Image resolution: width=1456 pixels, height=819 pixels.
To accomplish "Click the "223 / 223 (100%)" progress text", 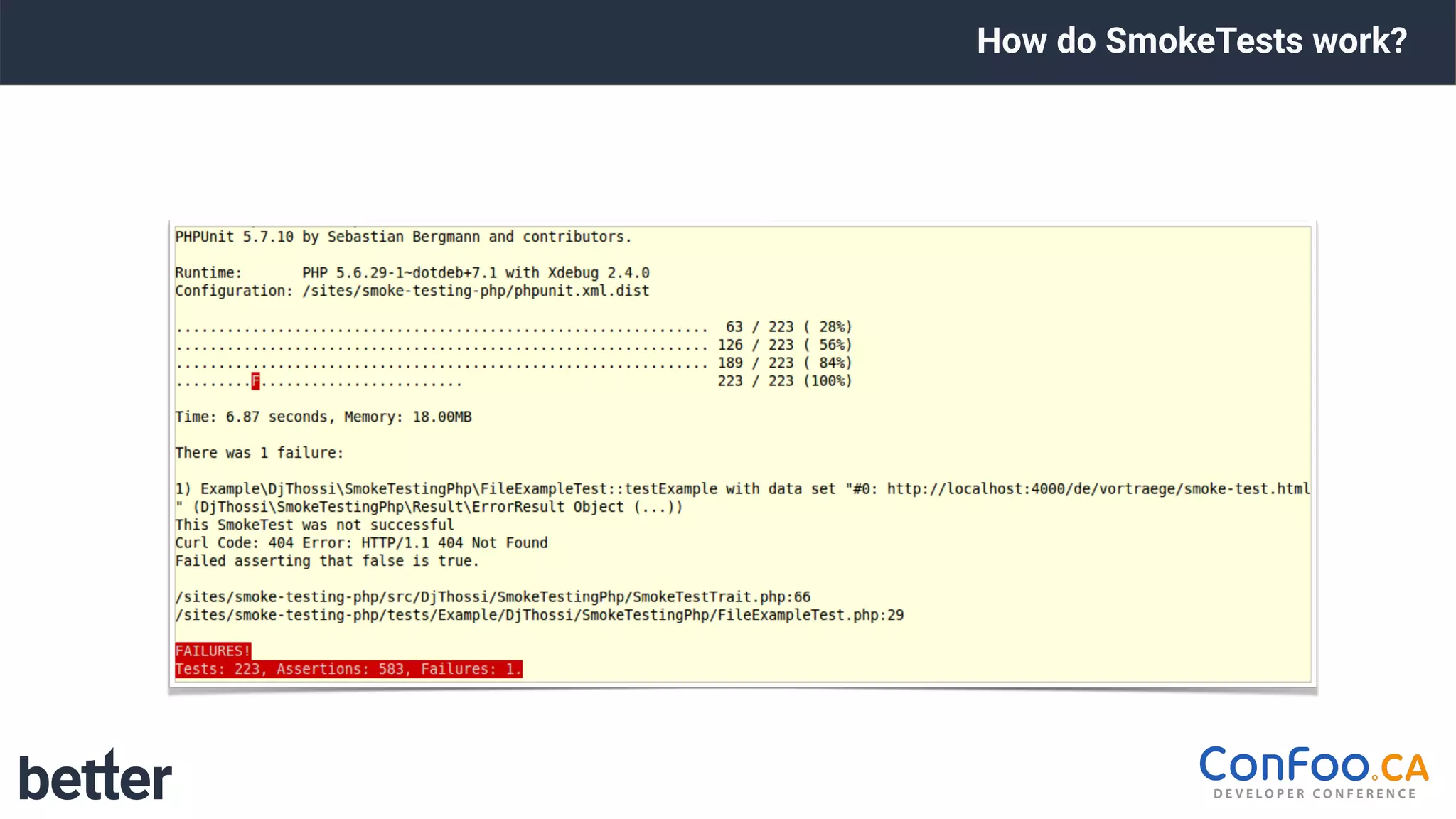I will (x=784, y=381).
